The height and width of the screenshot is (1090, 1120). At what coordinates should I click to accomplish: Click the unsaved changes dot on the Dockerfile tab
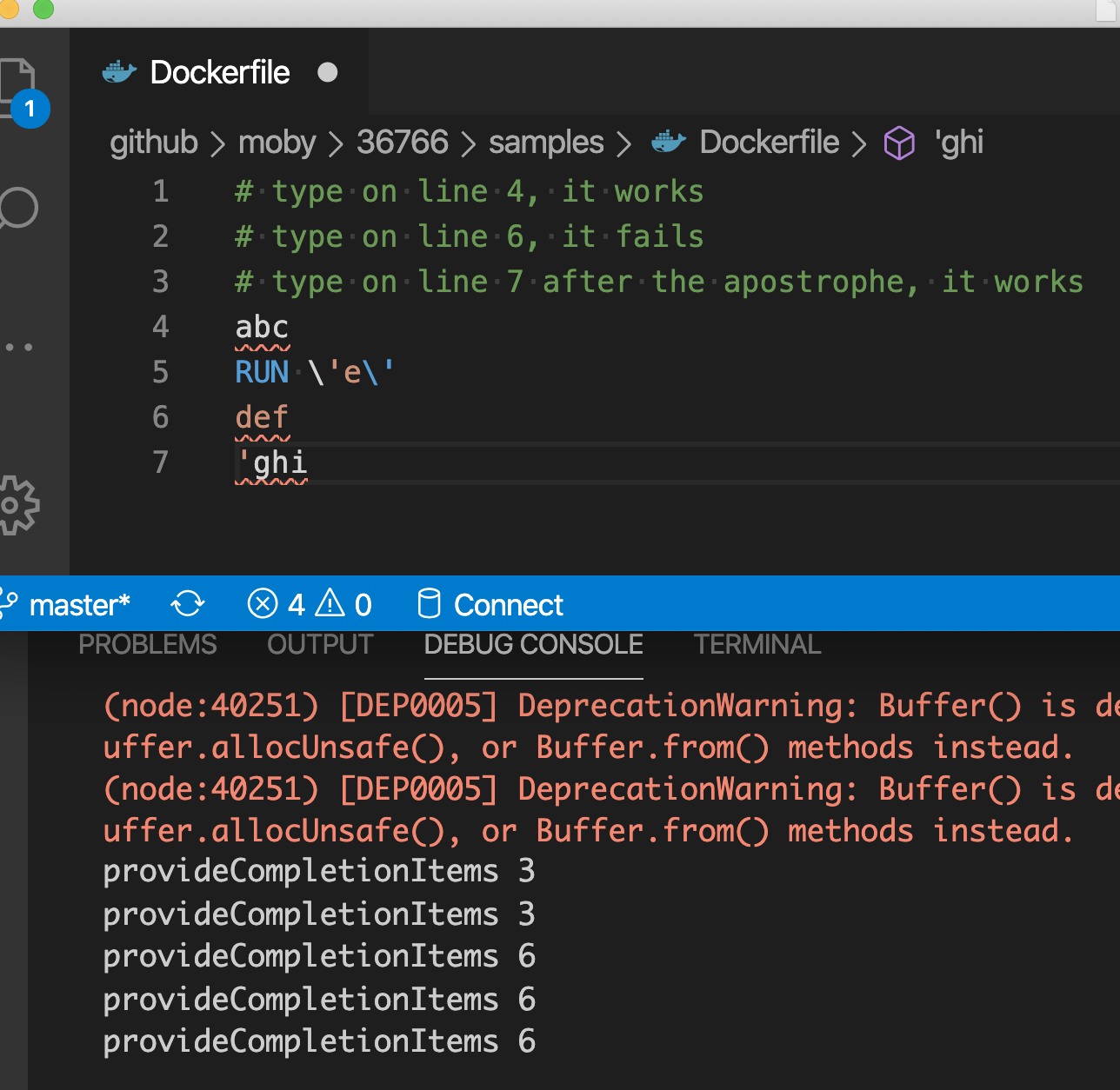328,73
